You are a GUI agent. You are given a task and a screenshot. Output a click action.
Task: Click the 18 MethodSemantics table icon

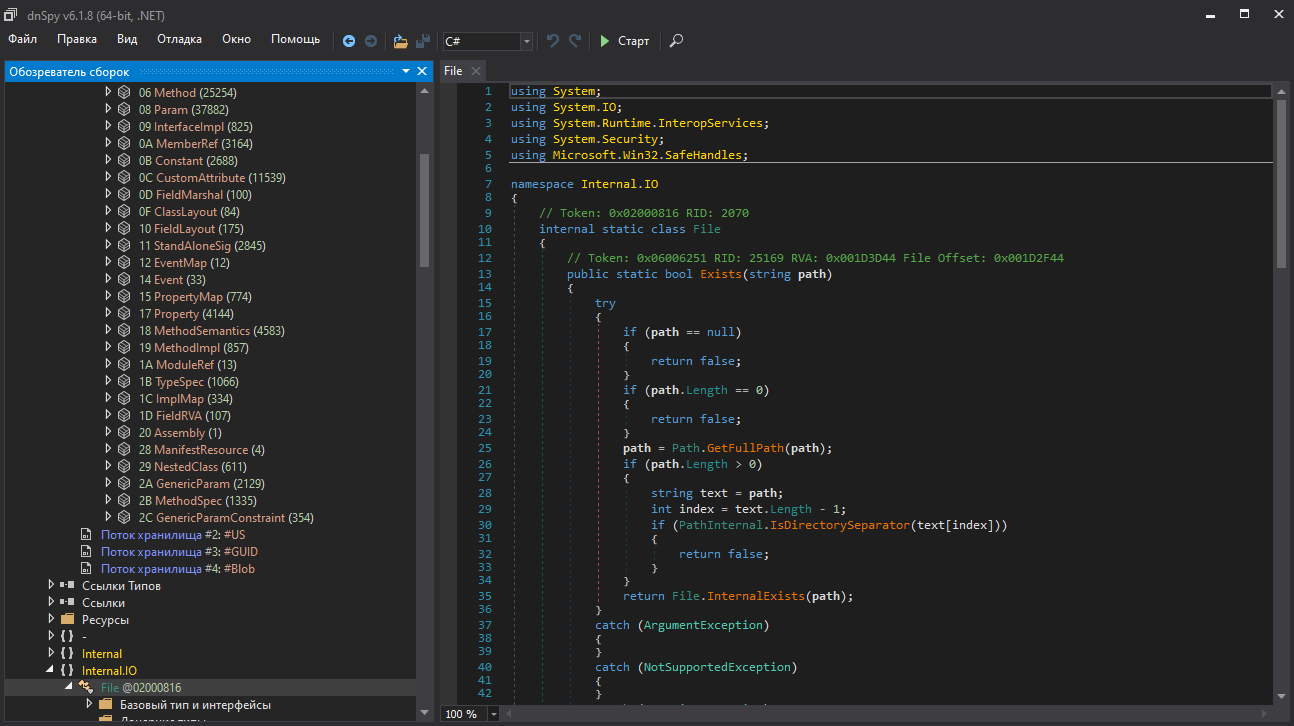tap(125, 331)
